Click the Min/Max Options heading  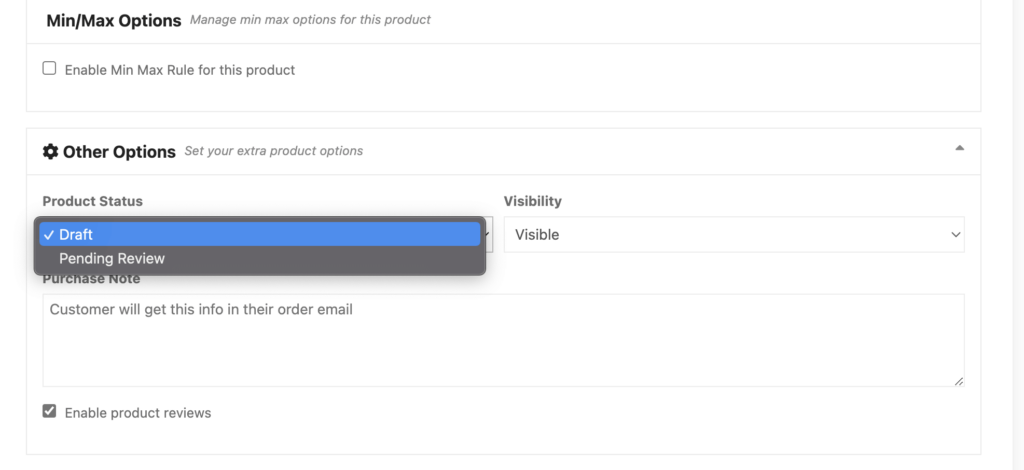click(114, 20)
